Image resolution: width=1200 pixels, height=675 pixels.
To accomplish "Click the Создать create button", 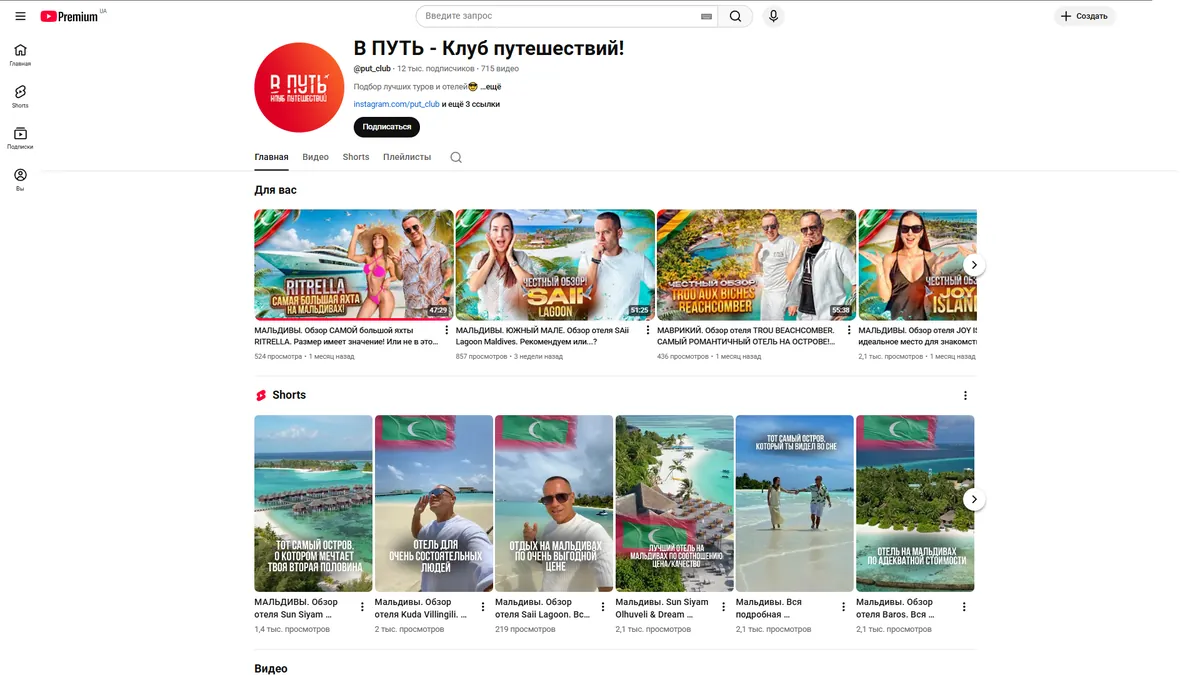I will pyautogui.click(x=1084, y=16).
